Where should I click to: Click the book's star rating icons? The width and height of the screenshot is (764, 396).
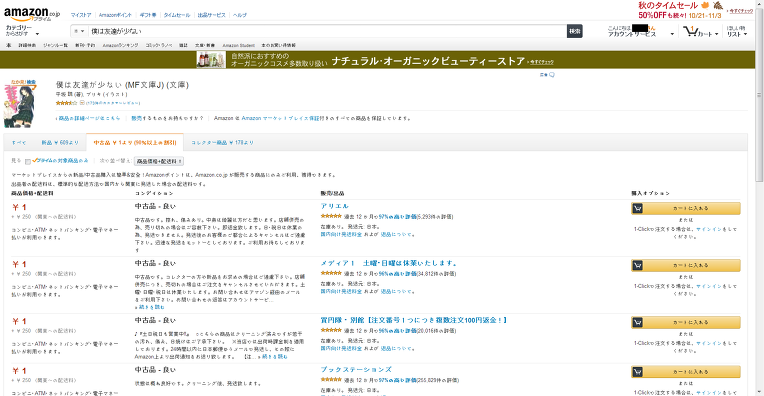(x=66, y=103)
